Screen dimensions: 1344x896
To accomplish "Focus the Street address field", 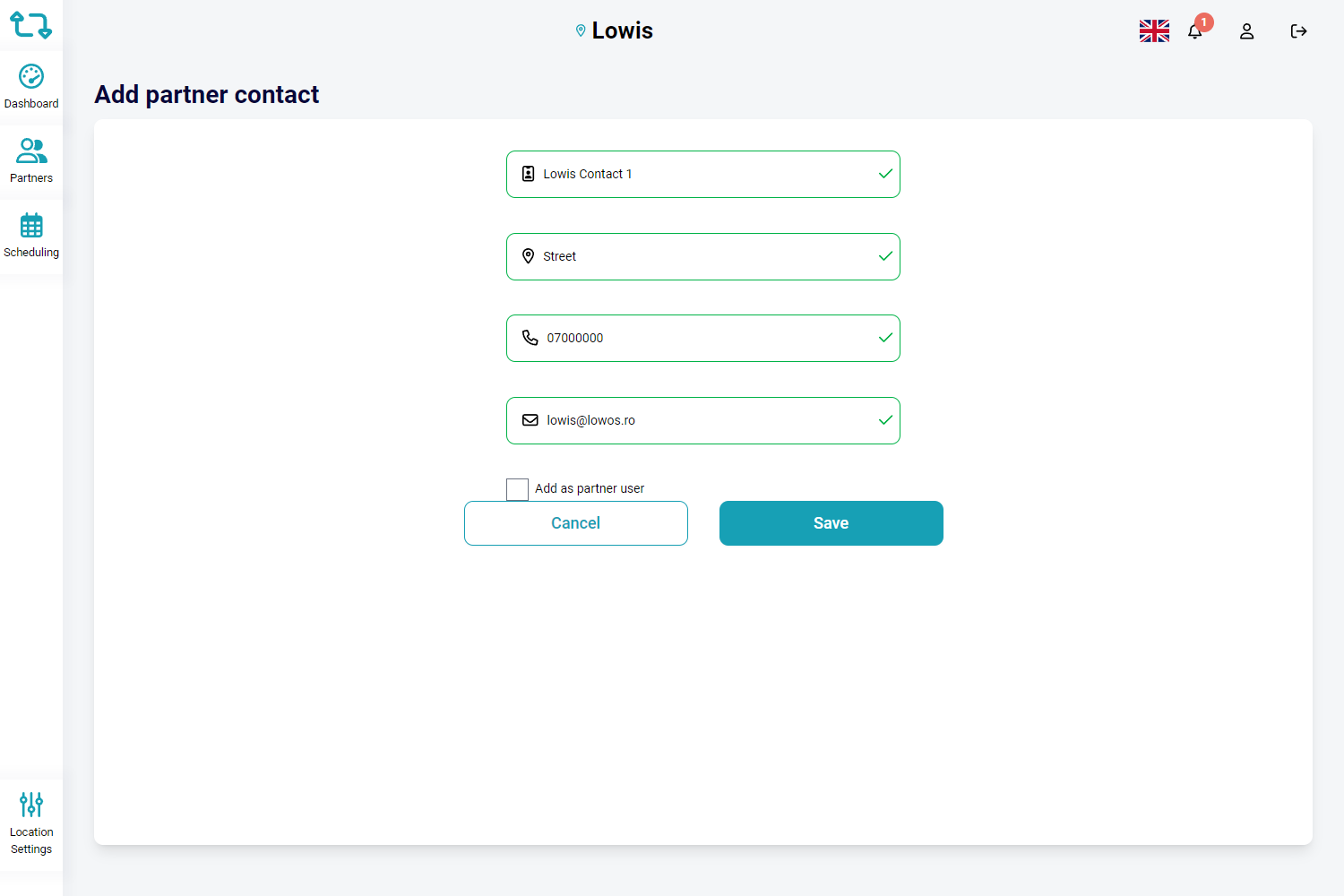I will [703, 257].
